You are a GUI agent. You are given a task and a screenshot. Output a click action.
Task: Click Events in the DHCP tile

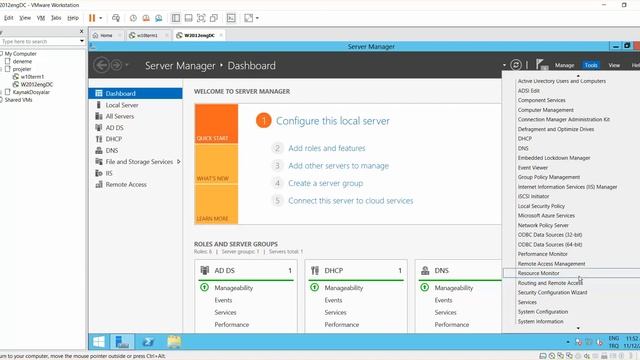coord(333,300)
